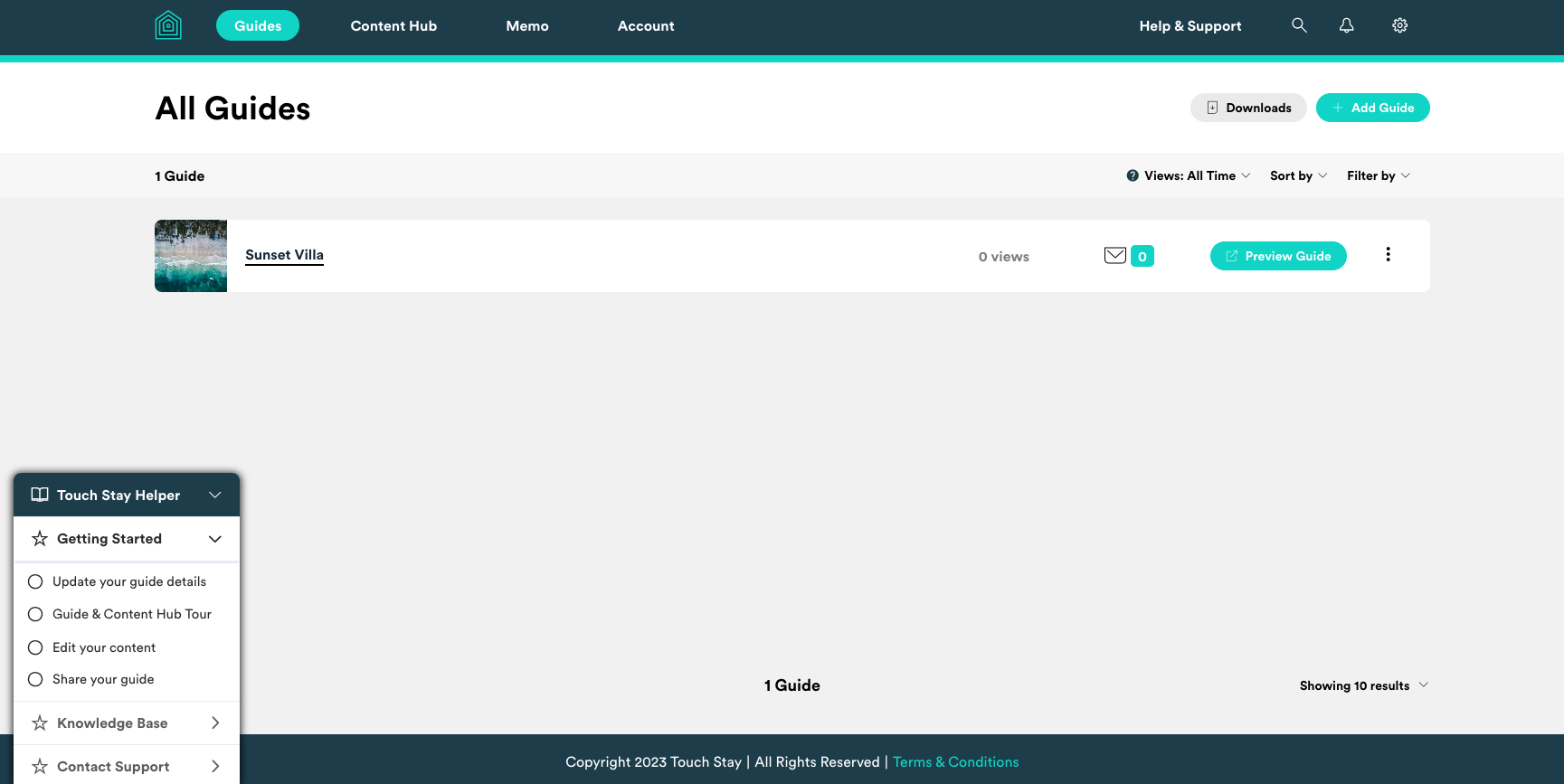Open the Showing 10 results dropdown
The image size is (1564, 784).
click(1363, 685)
